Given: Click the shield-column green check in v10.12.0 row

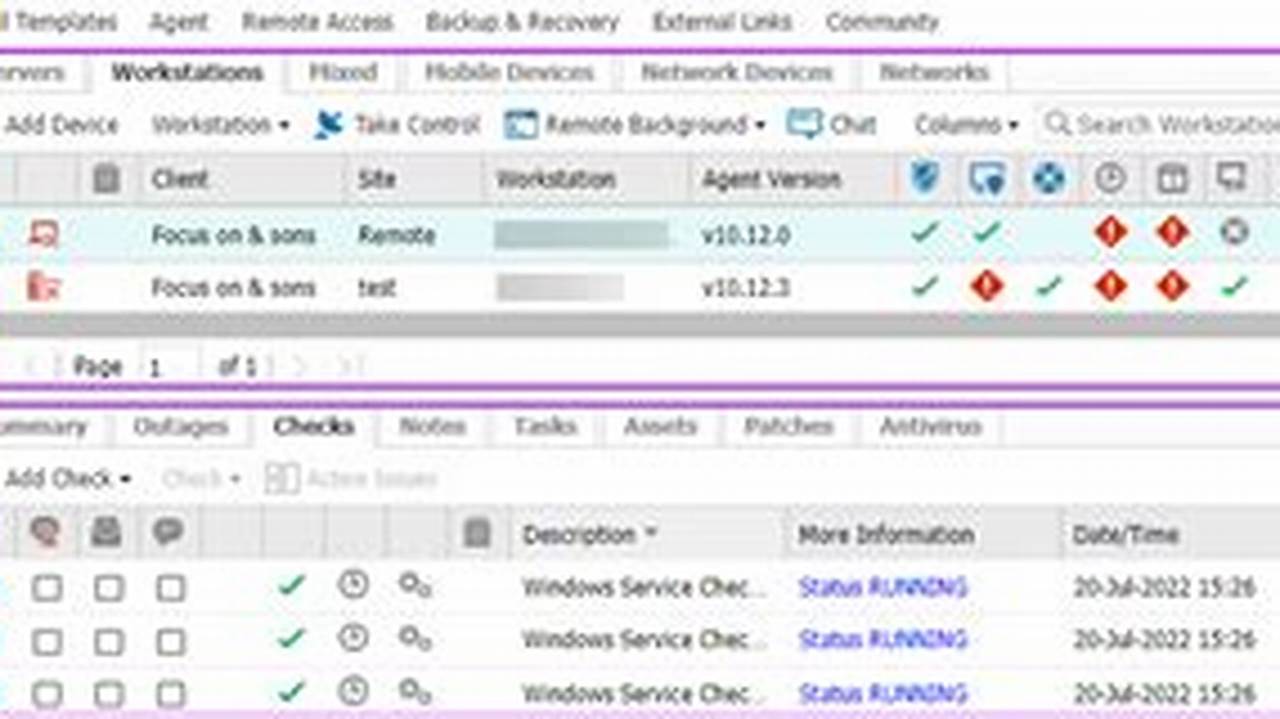Looking at the screenshot, I should pos(925,233).
